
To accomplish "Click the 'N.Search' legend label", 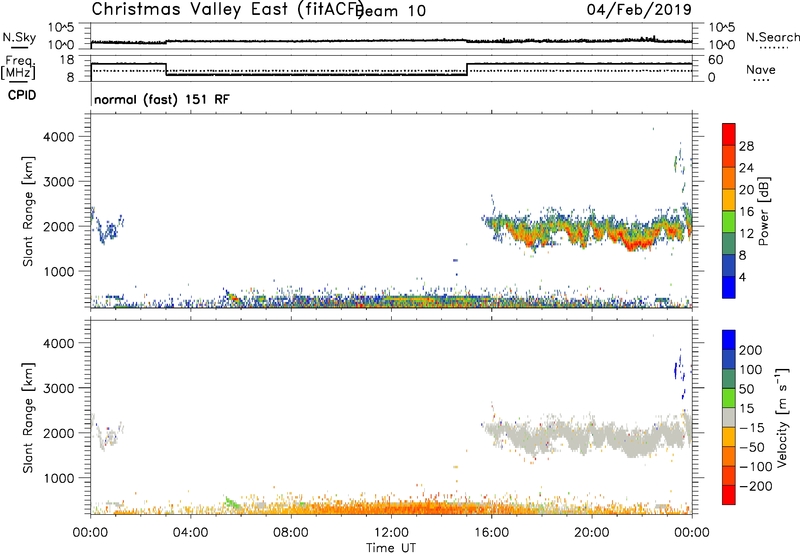I will (x=772, y=37).
